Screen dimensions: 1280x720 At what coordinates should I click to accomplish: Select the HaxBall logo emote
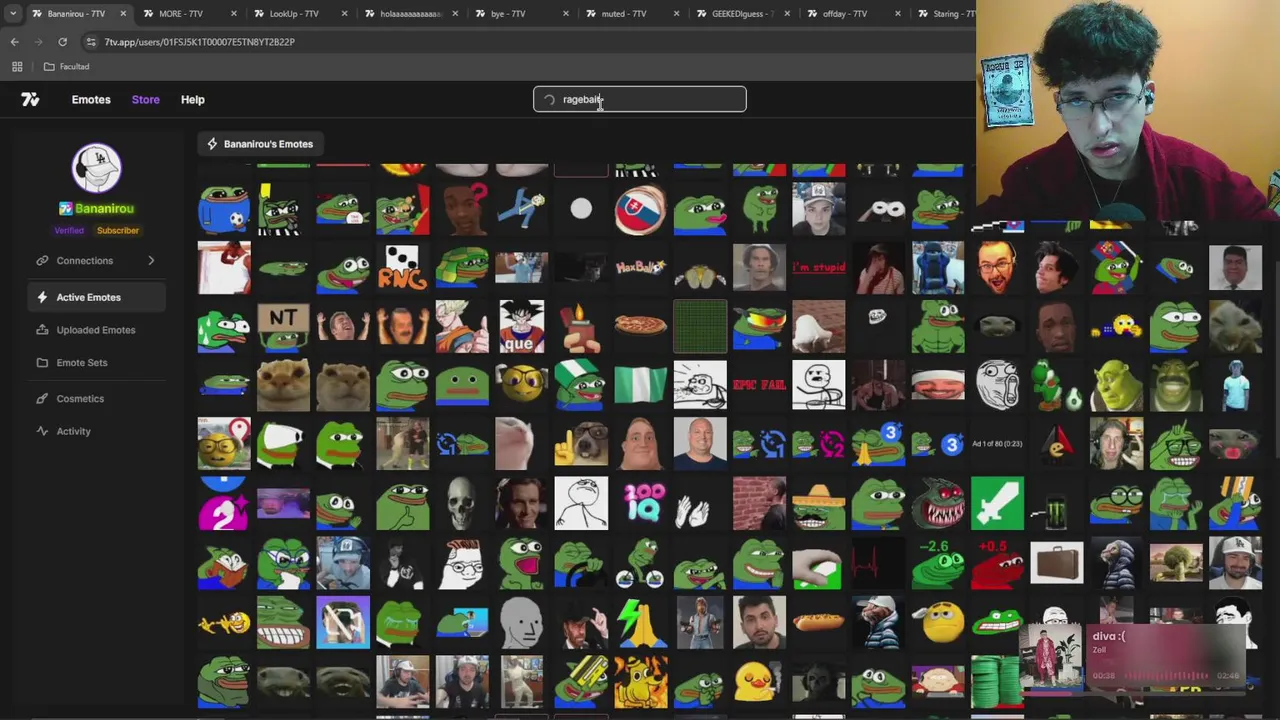(x=640, y=268)
